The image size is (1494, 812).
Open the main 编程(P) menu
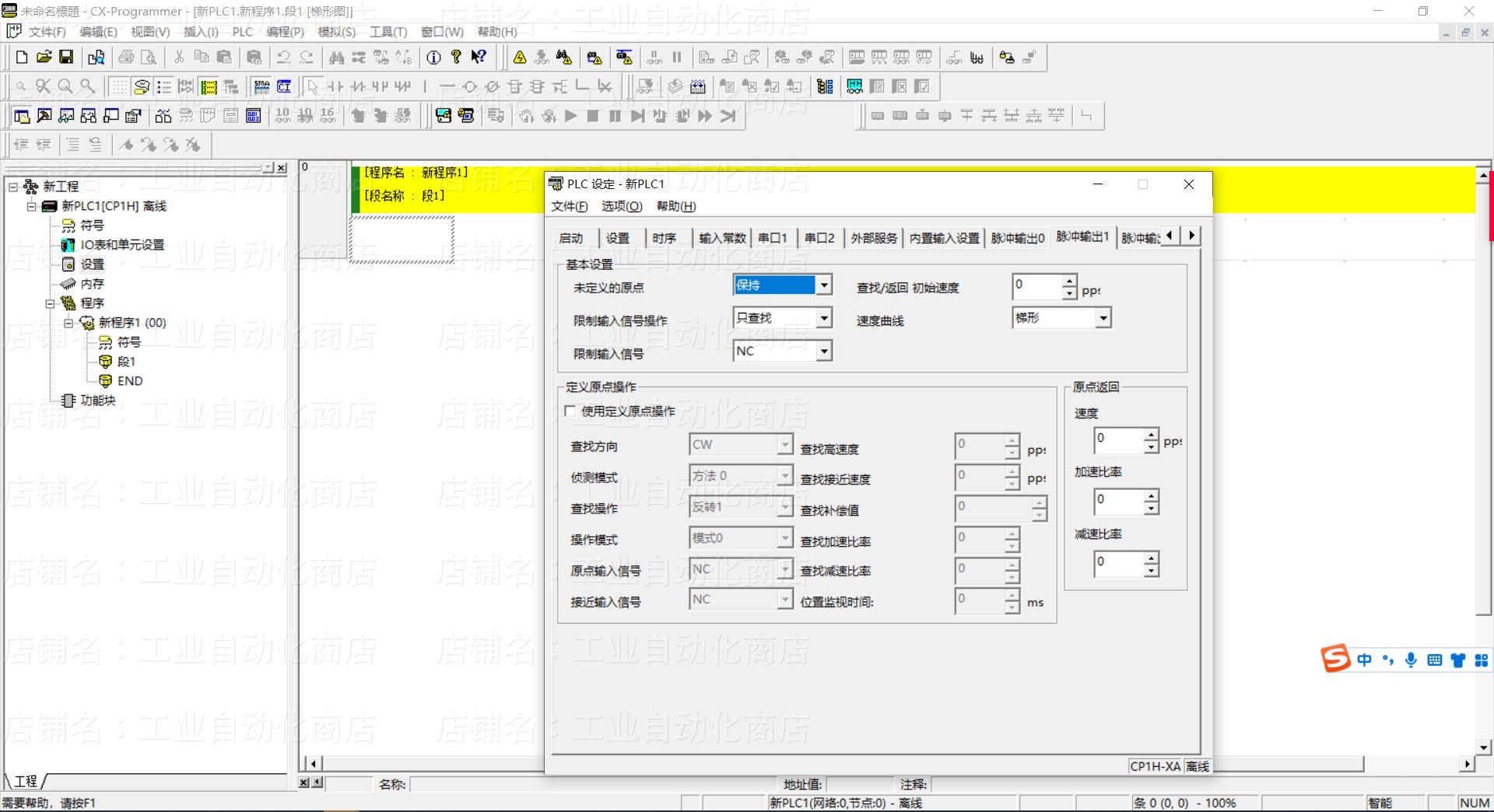coord(285,32)
